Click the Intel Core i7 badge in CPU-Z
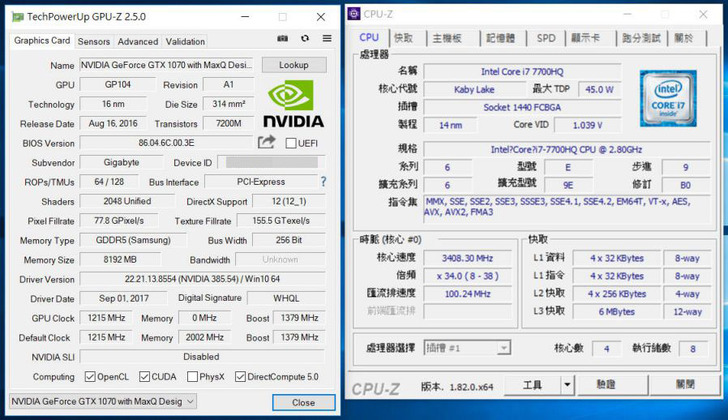 click(668, 98)
